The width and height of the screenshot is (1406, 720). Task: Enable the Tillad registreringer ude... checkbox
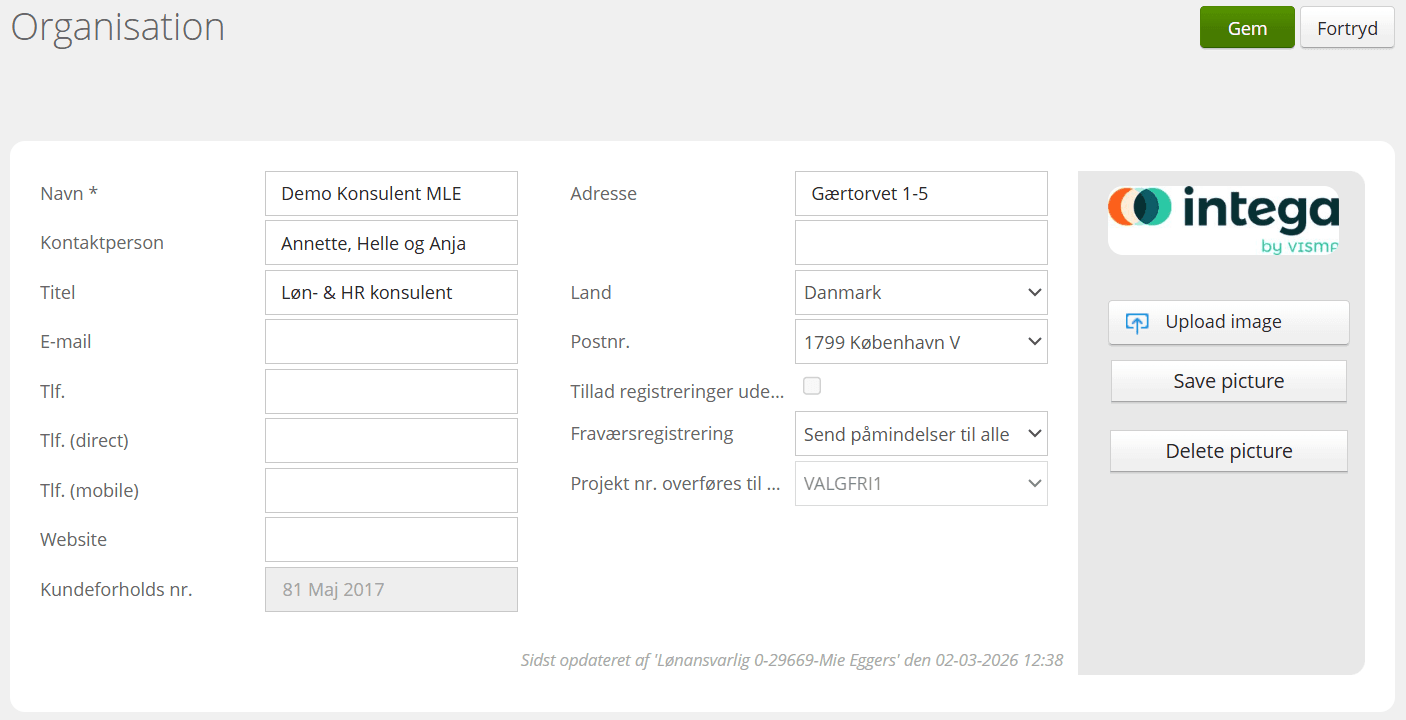tap(812, 386)
